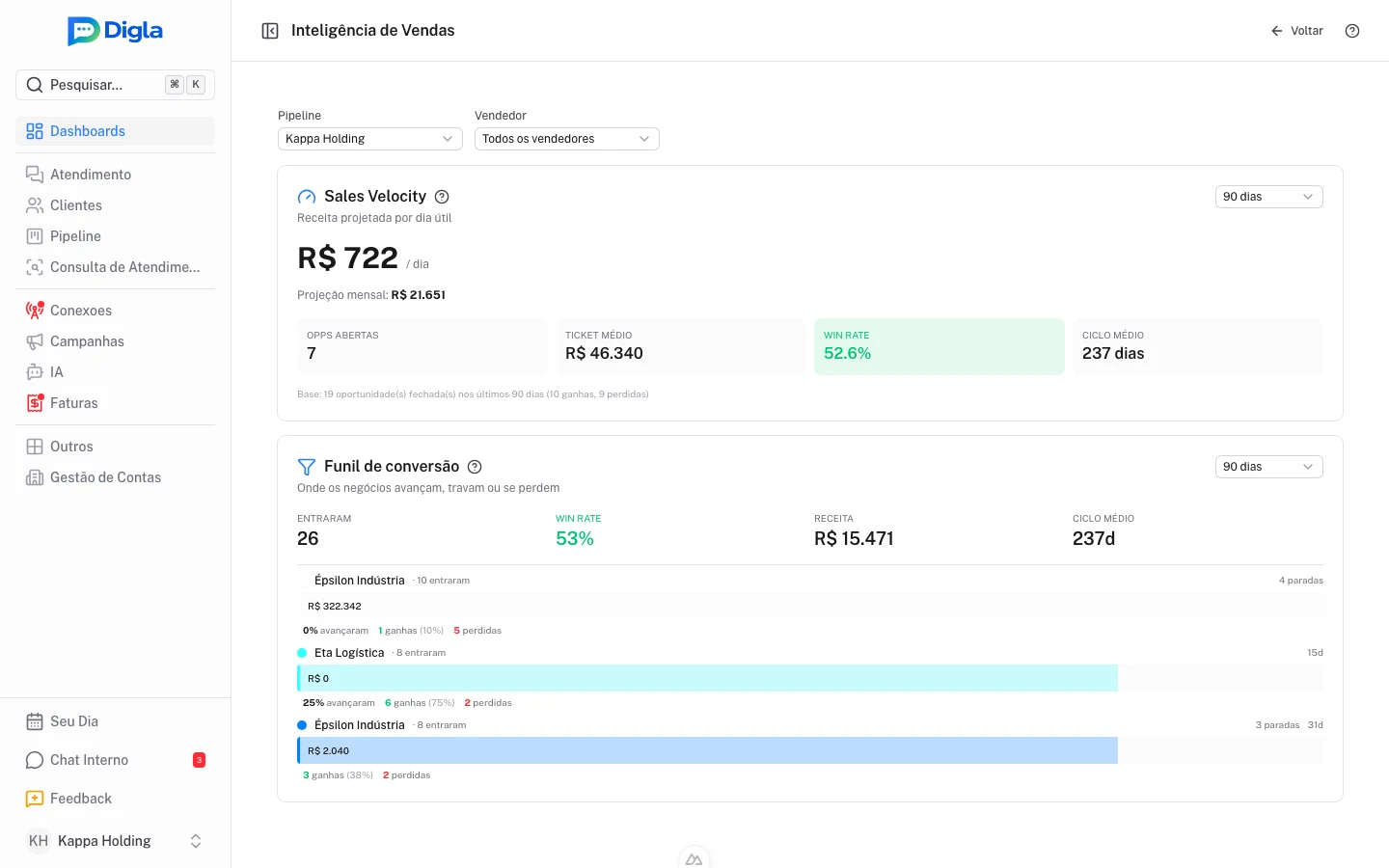The height and width of the screenshot is (868, 1389).
Task: Open the Vendedor Todos os vendedores dropdown
Action: (x=567, y=139)
